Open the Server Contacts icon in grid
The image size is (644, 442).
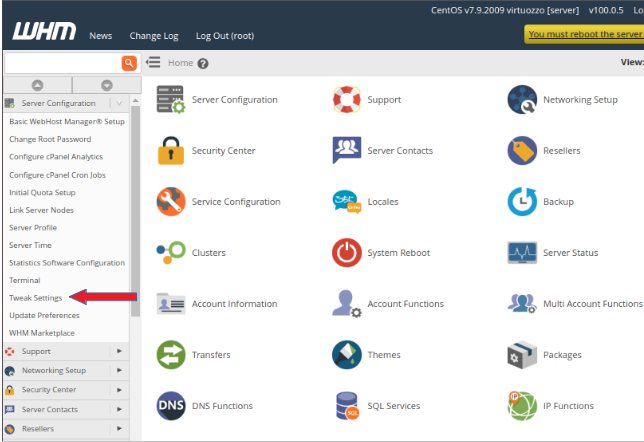click(x=347, y=150)
